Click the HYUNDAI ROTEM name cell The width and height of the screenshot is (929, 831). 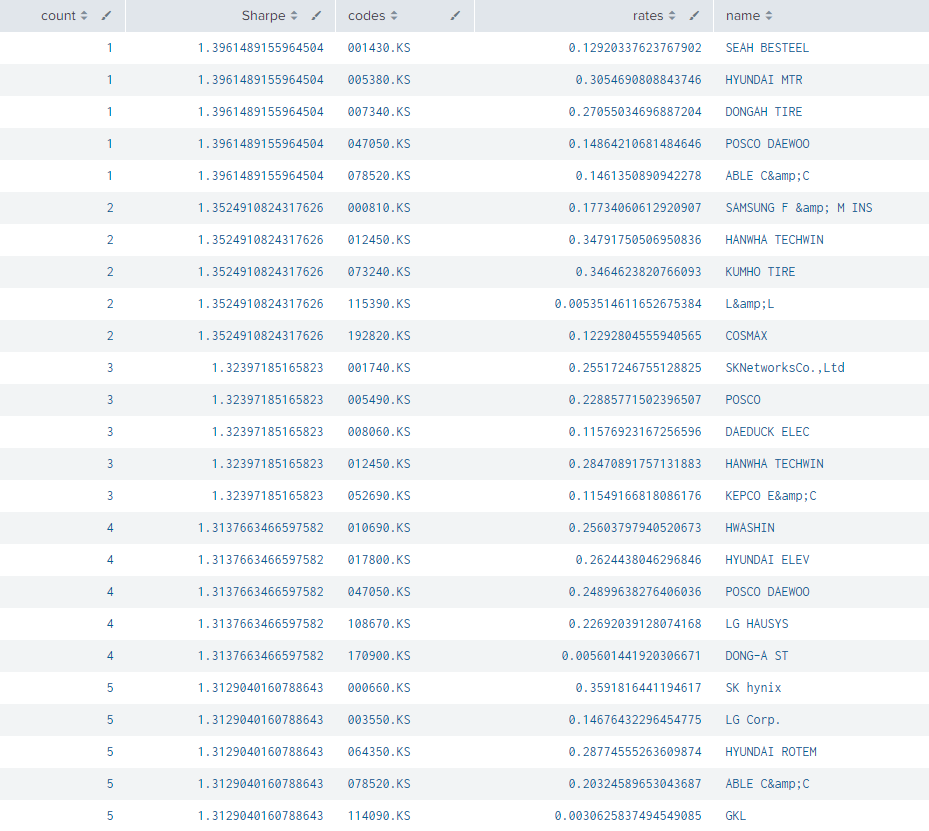click(x=771, y=752)
